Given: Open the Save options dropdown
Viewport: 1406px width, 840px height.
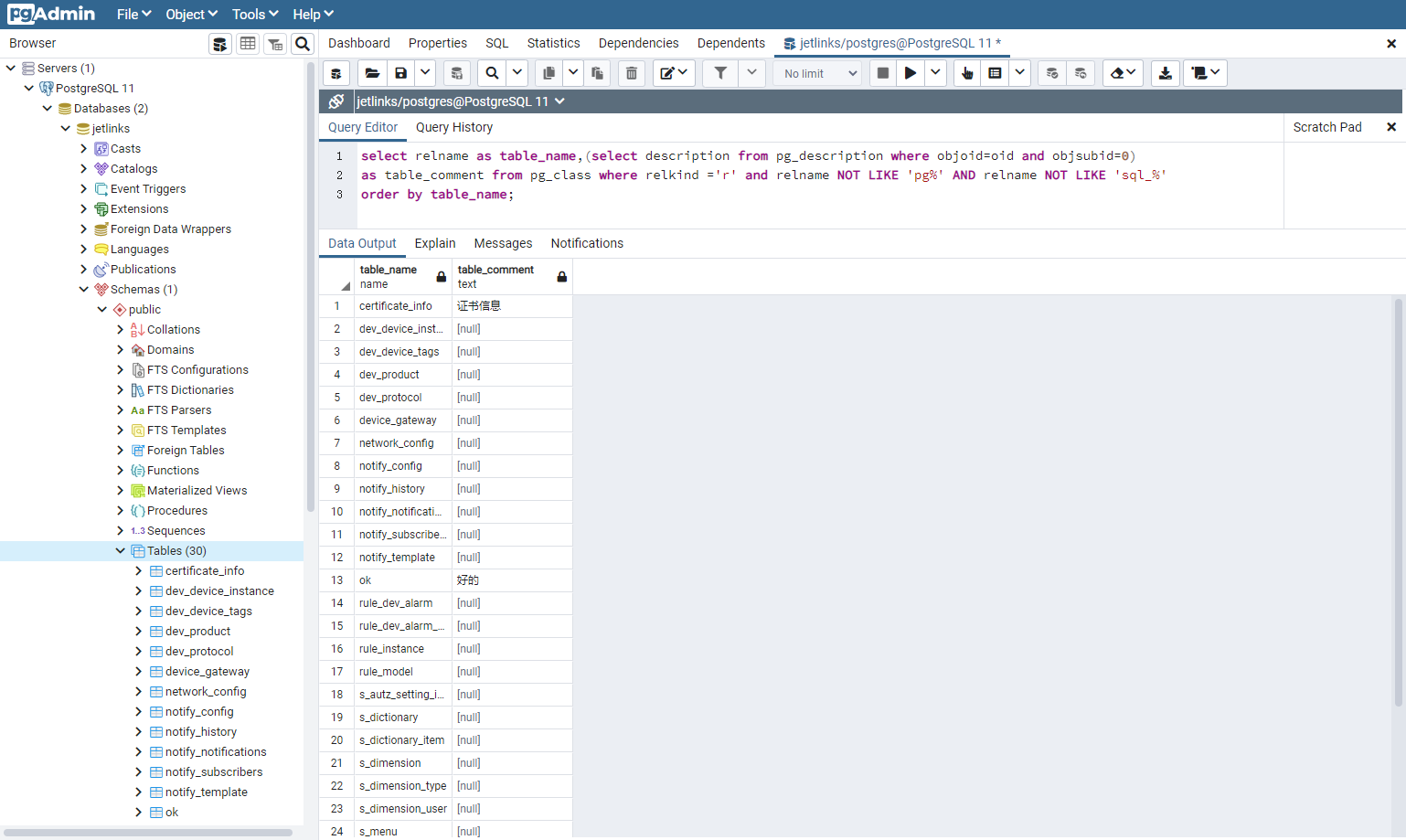Looking at the screenshot, I should coord(425,73).
